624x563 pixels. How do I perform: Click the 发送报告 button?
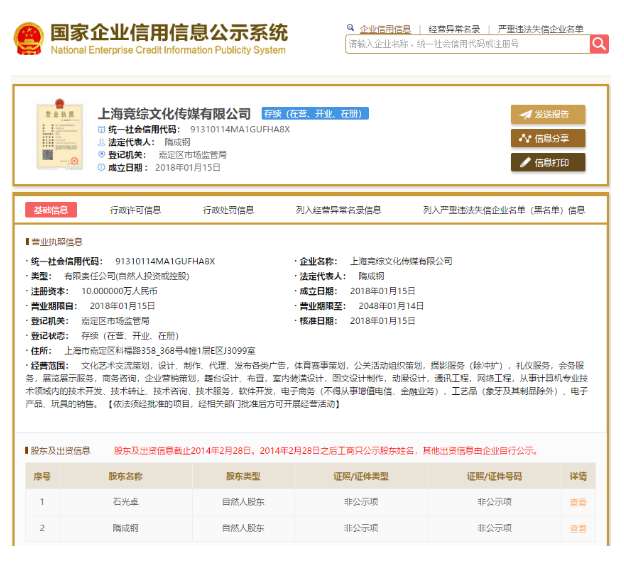[x=548, y=115]
